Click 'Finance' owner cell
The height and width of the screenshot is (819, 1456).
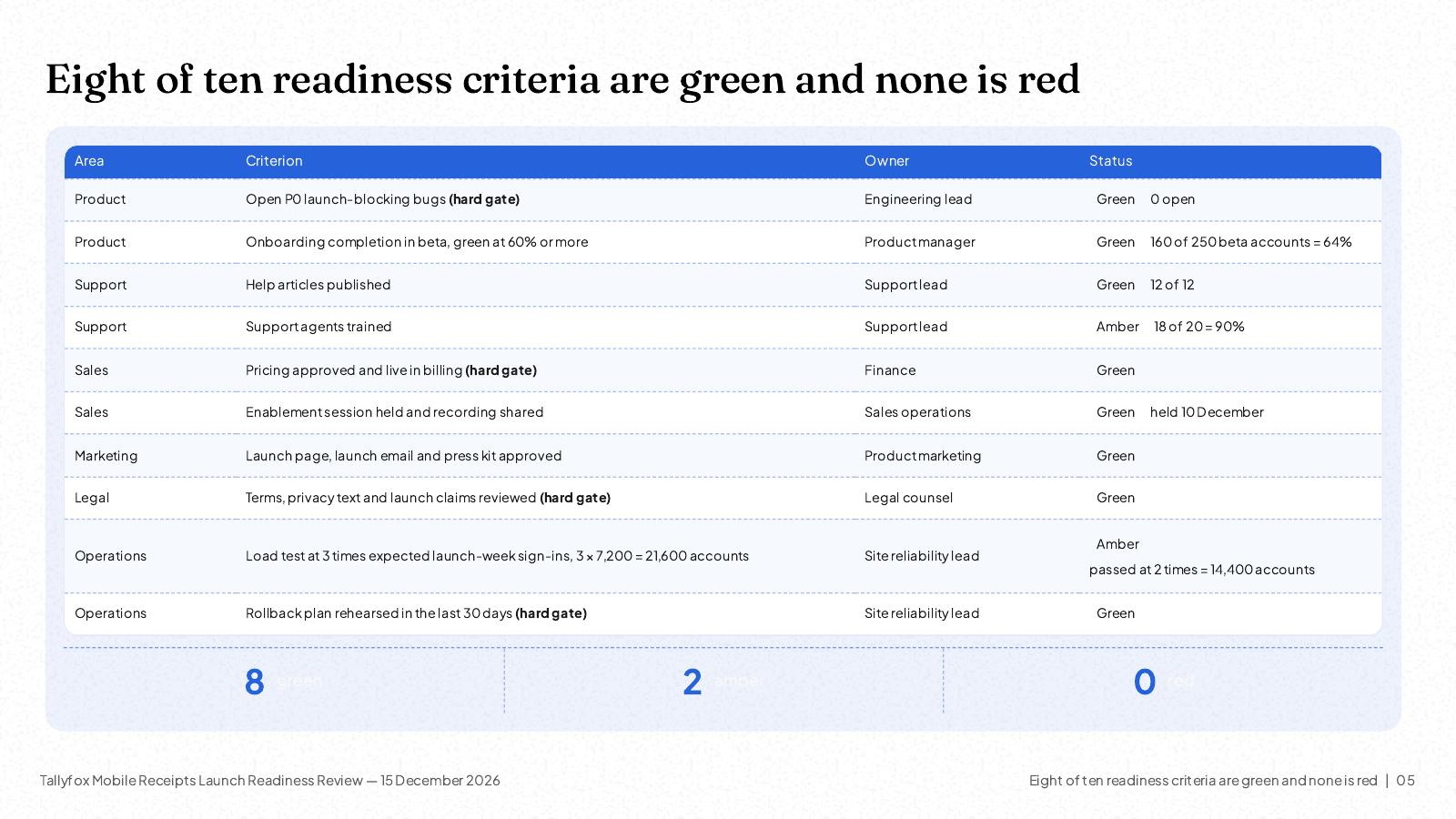point(890,370)
